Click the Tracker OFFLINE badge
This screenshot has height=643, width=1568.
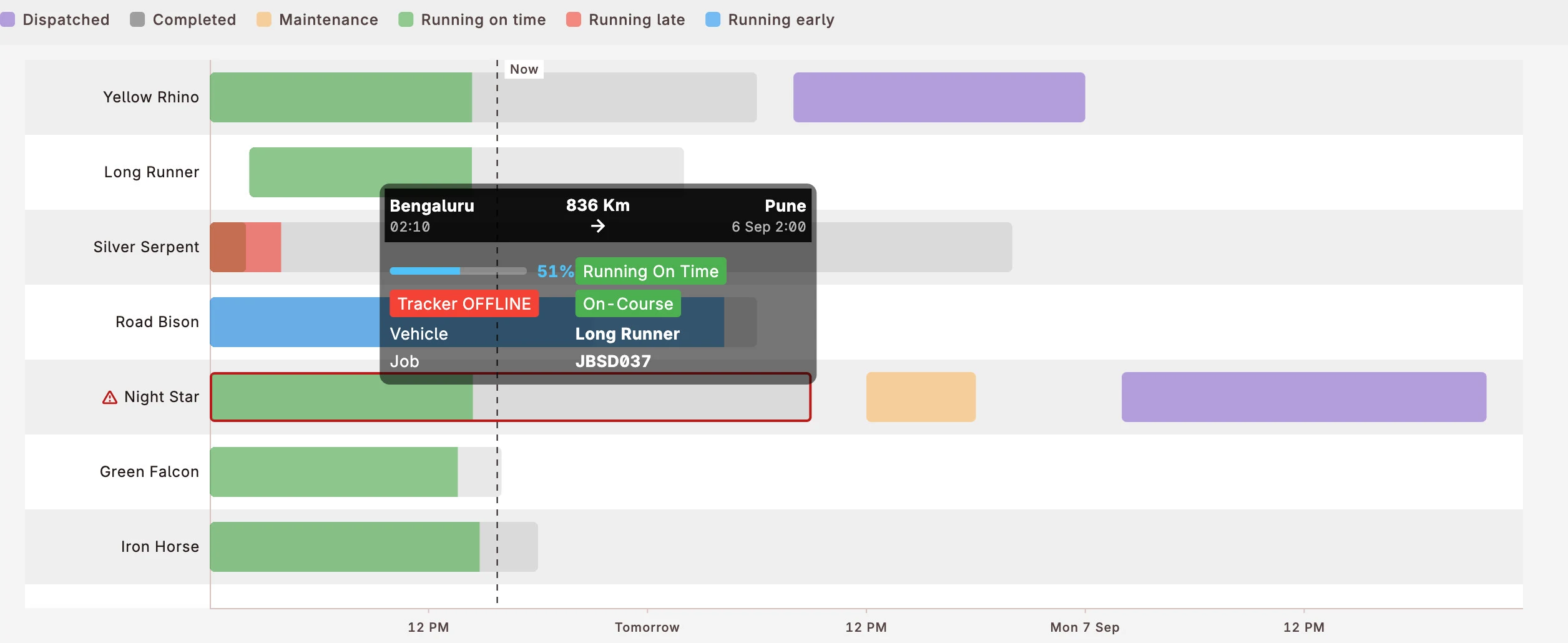464,303
